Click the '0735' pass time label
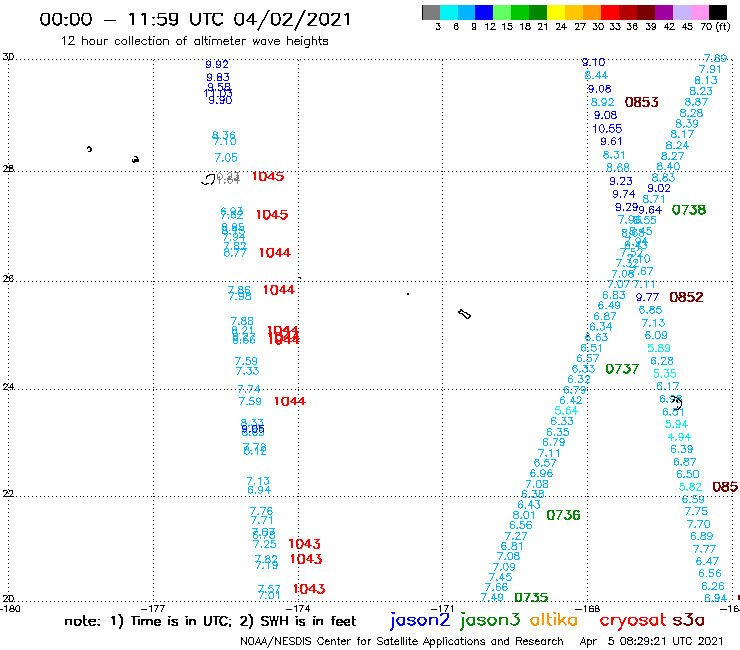The width and height of the screenshot is (740, 650). coord(531,598)
